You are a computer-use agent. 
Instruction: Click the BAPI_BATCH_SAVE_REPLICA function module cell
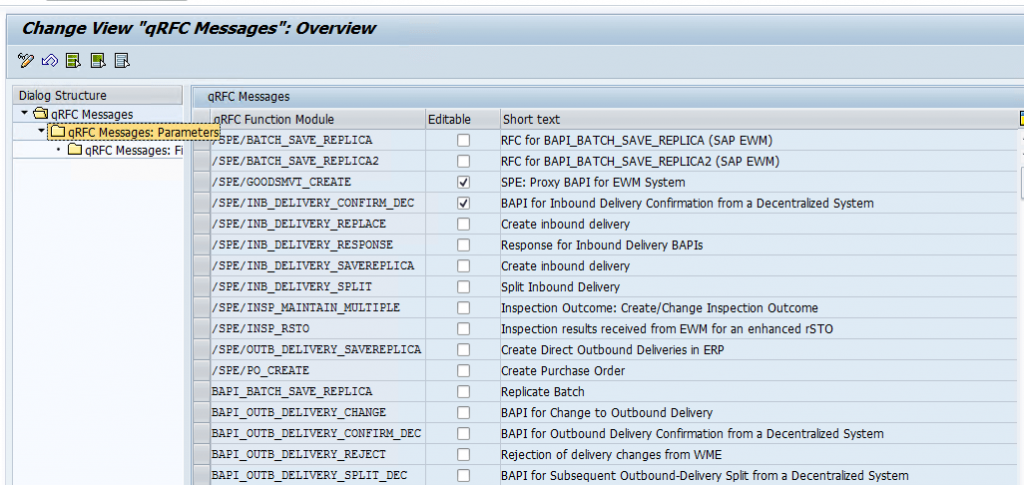(317, 392)
